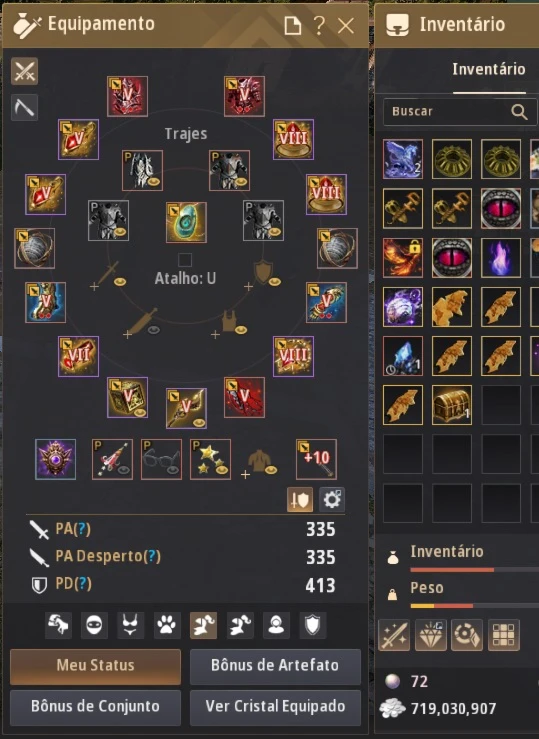Click Ver Cristal Equipado

[x=275, y=707]
